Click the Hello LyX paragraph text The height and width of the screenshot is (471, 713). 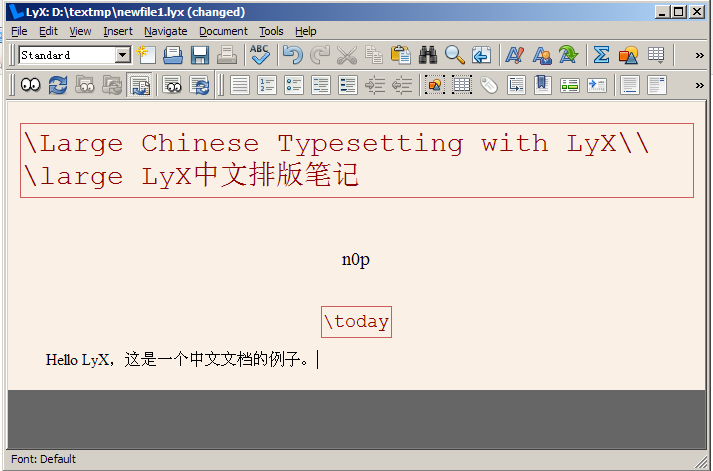coord(177,360)
